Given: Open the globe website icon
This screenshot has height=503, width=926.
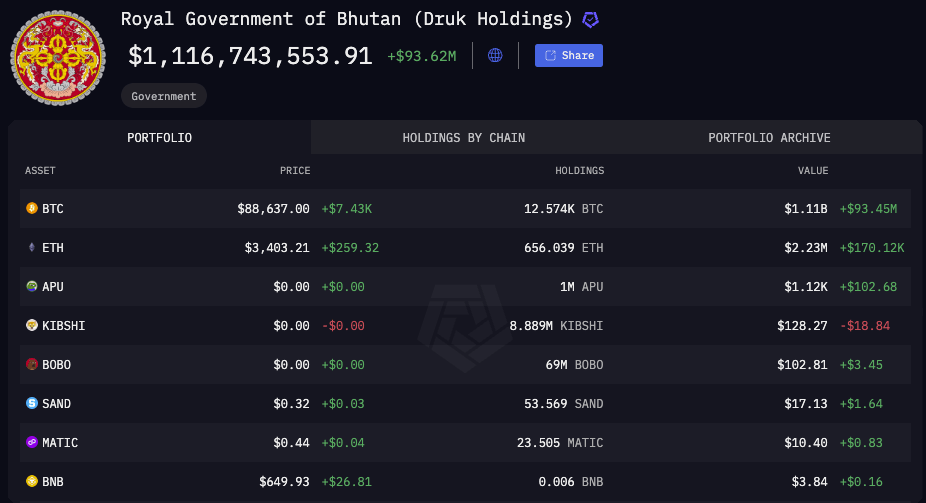Looking at the screenshot, I should pos(495,55).
